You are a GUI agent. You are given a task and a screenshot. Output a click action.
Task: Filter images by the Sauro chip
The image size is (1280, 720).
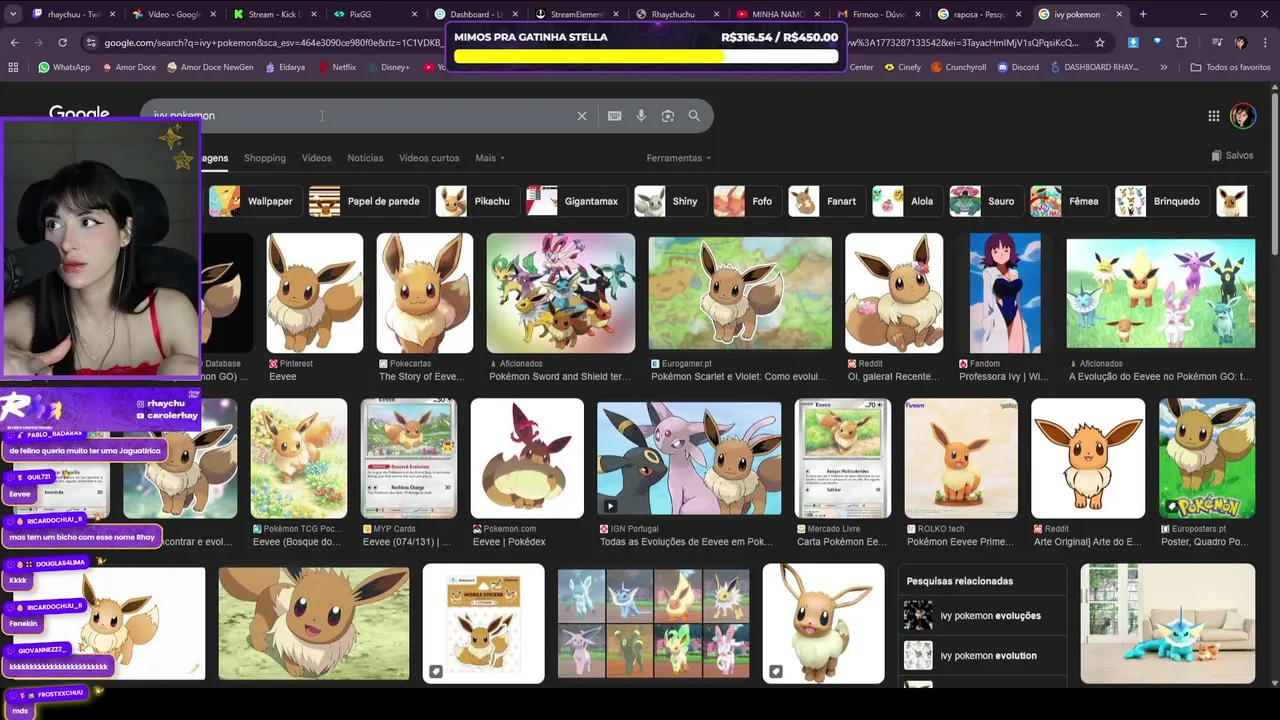985,201
